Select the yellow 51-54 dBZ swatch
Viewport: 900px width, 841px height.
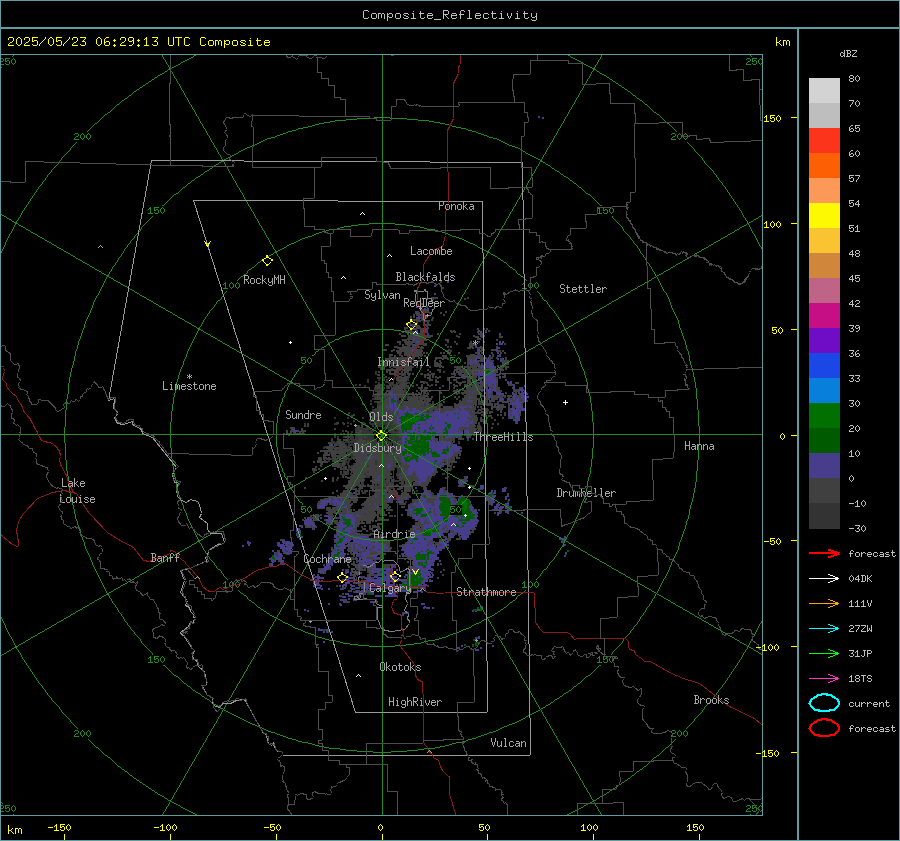tap(824, 216)
